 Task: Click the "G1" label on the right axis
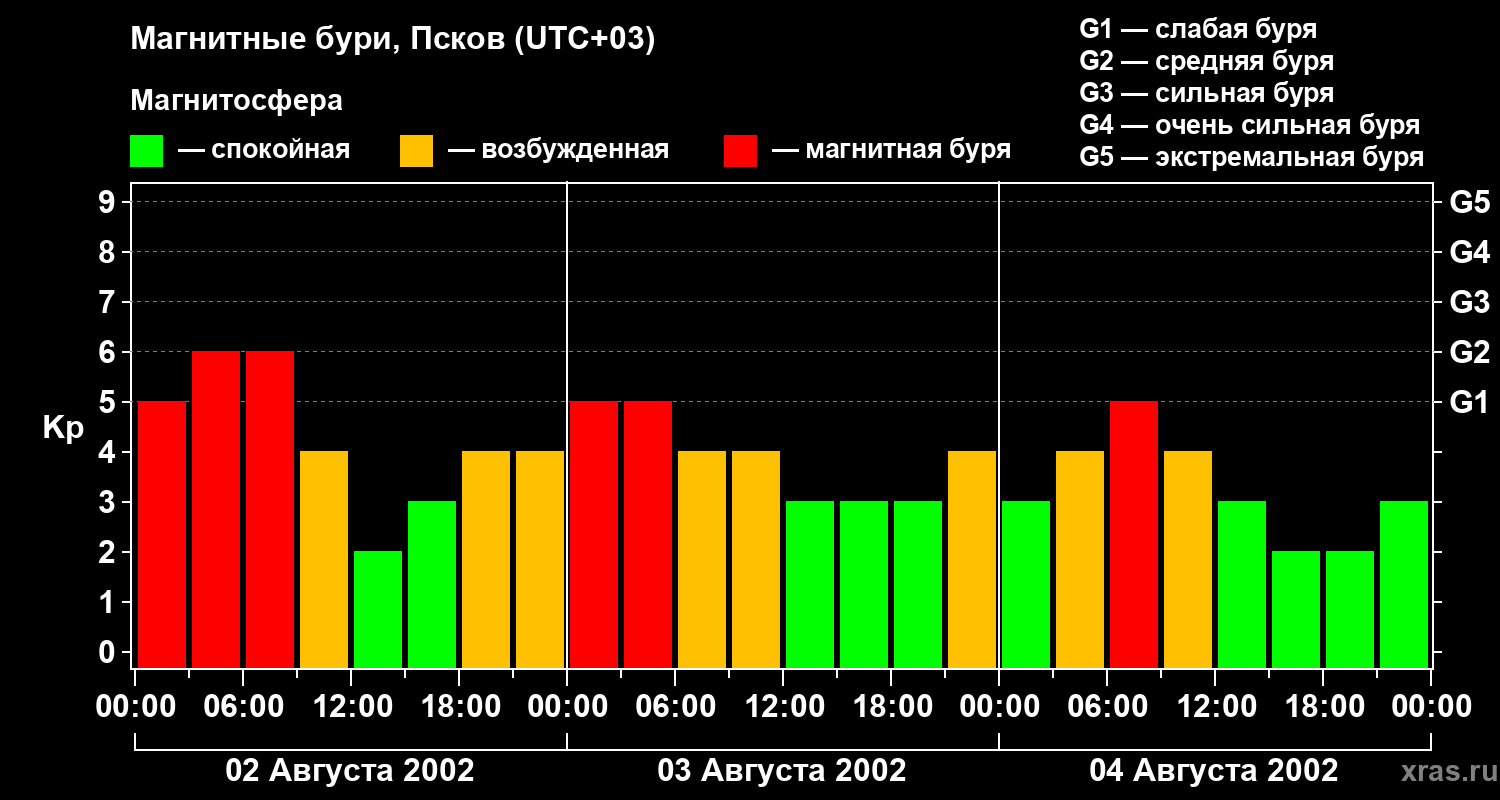click(x=1470, y=402)
